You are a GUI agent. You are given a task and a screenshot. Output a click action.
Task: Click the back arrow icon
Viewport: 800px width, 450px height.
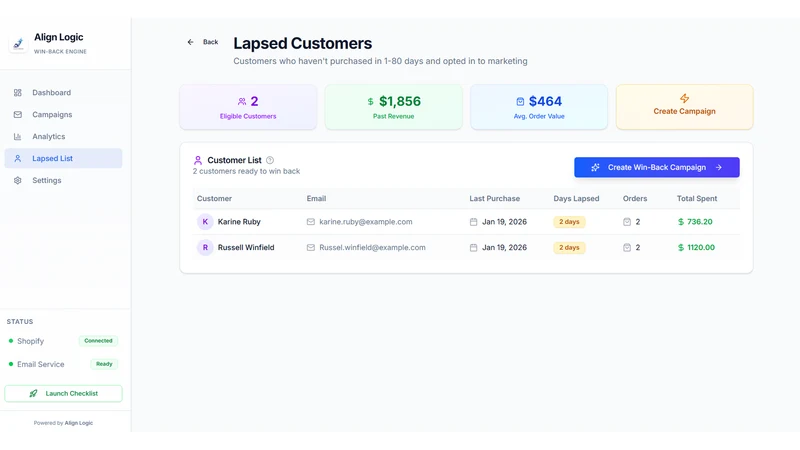click(190, 42)
